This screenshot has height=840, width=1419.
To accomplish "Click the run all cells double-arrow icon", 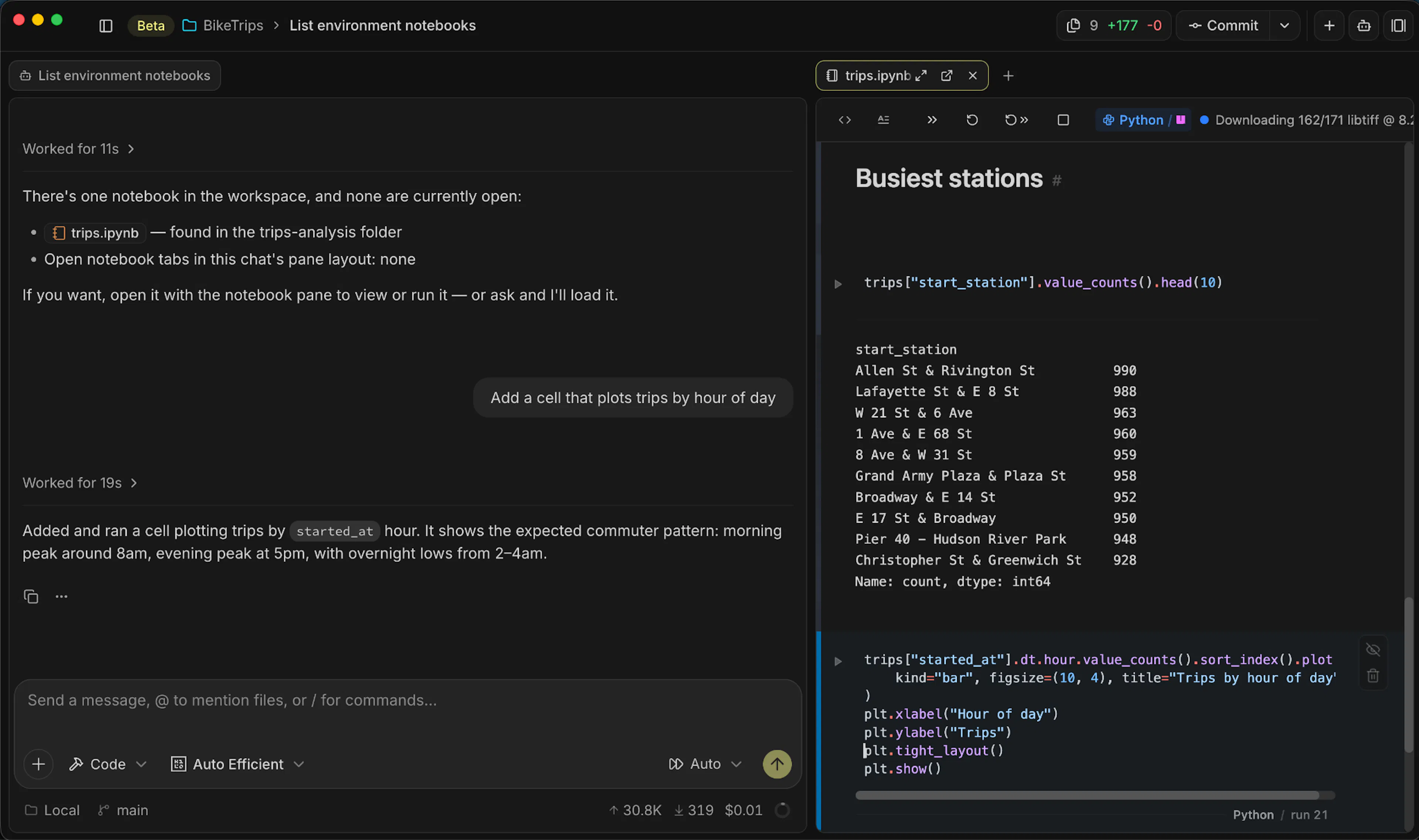I will (932, 120).
